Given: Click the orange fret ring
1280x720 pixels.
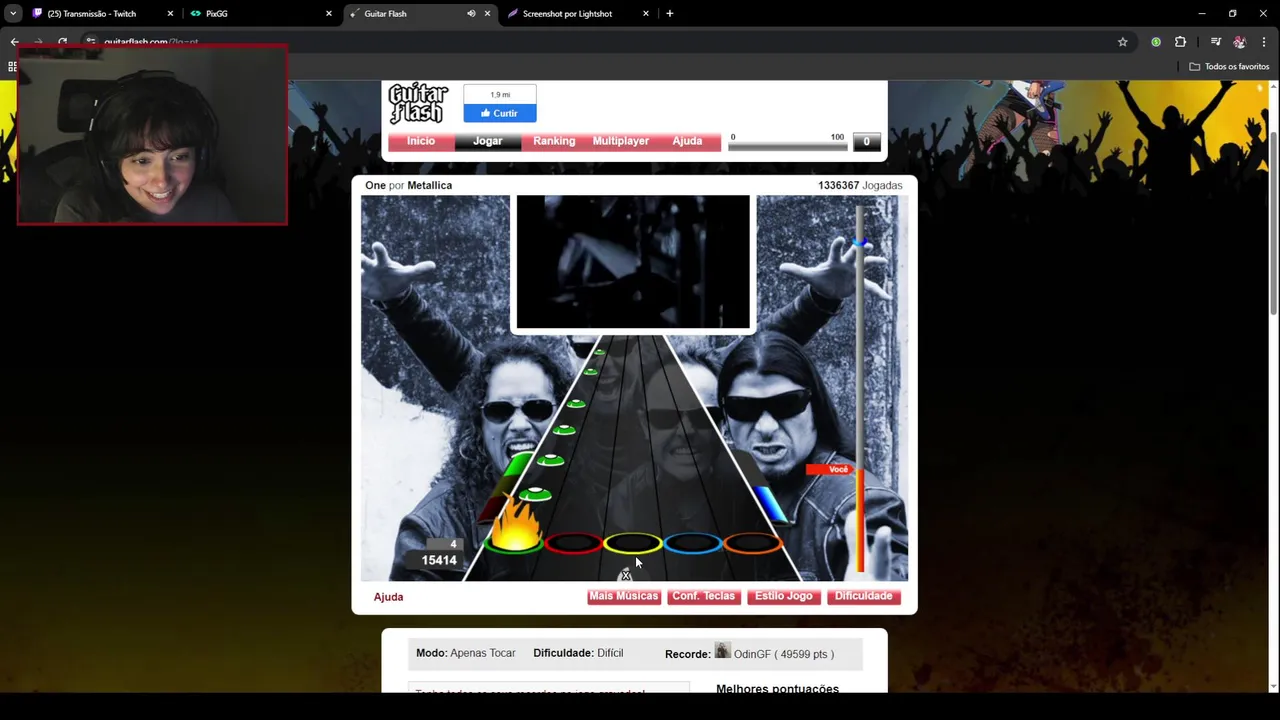Looking at the screenshot, I should (x=752, y=543).
